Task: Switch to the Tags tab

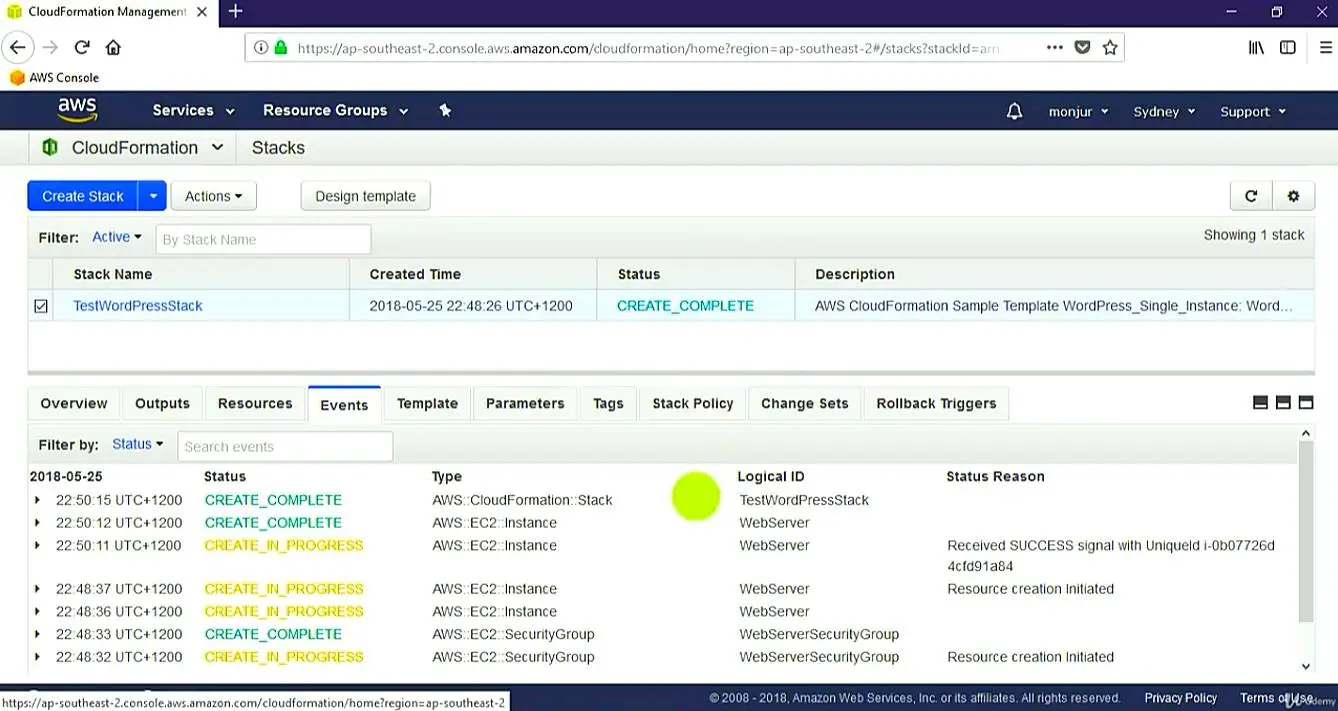Action: pos(608,403)
